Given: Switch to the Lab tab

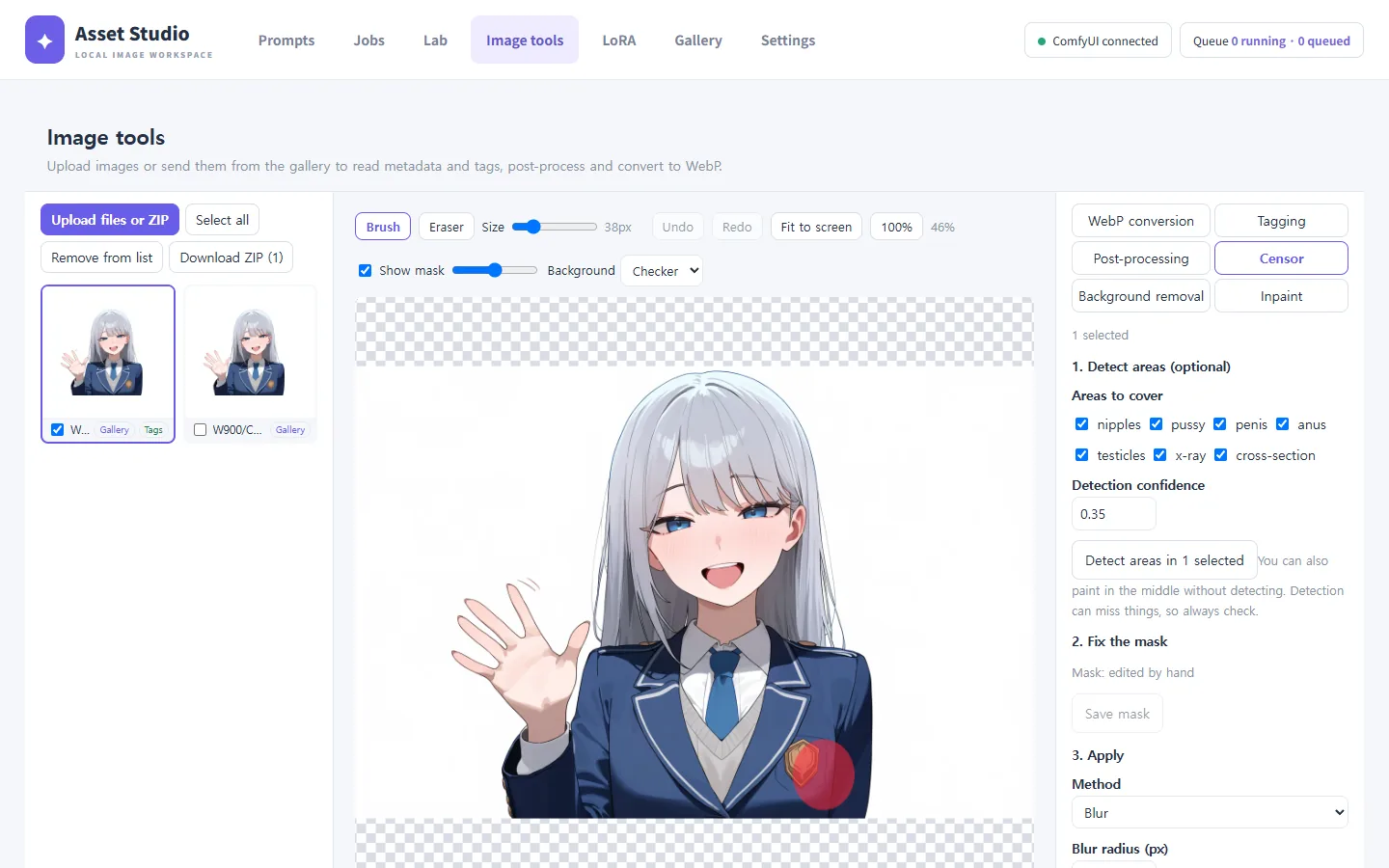Looking at the screenshot, I should [x=435, y=41].
